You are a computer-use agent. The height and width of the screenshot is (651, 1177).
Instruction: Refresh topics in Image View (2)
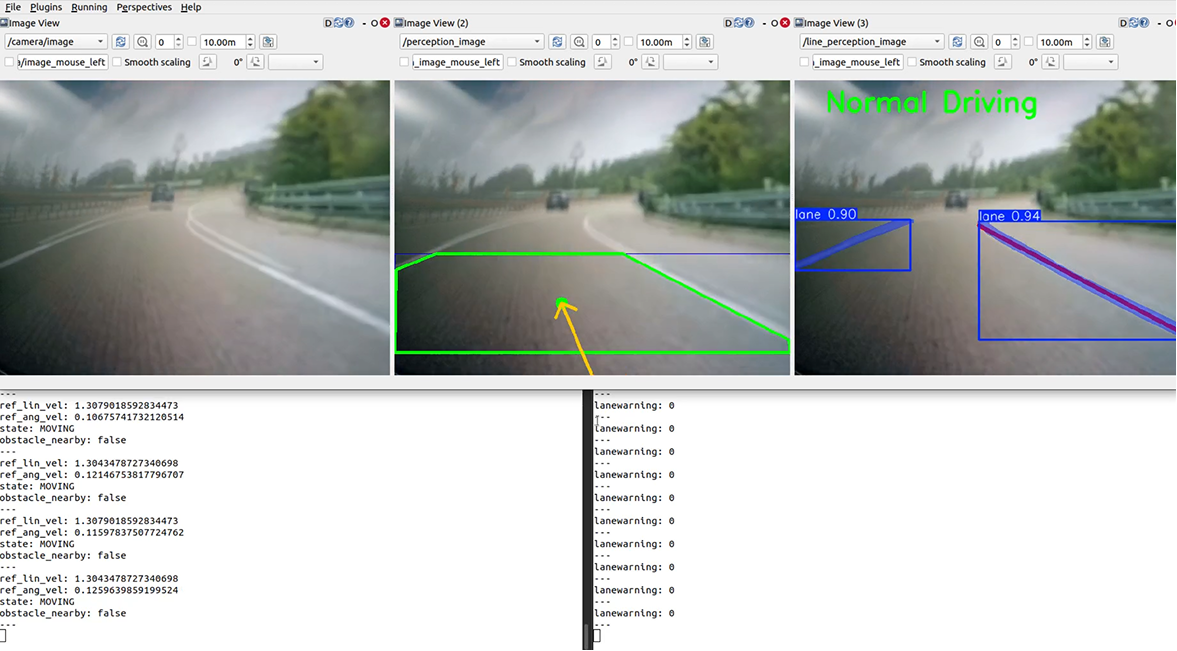coord(557,42)
